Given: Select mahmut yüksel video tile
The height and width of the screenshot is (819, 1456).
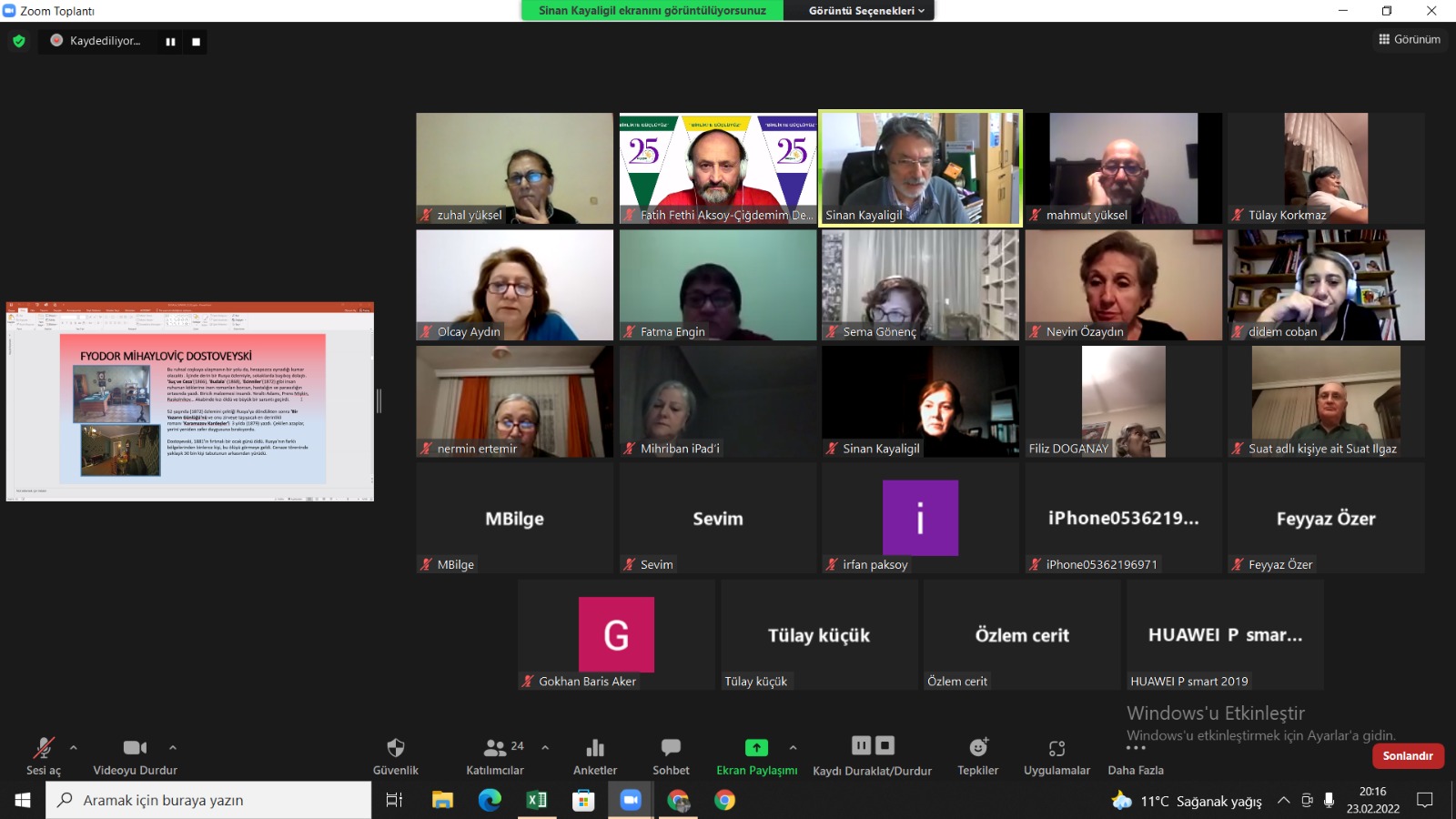Looking at the screenshot, I should pos(1124,168).
